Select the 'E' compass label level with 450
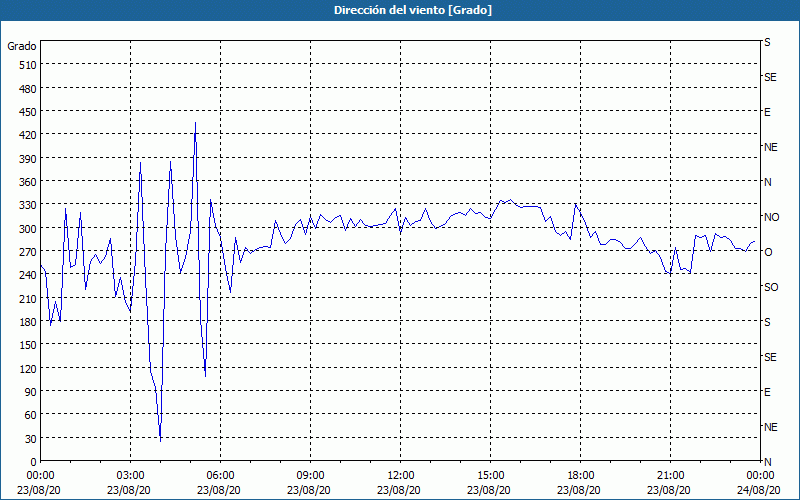The height and width of the screenshot is (500, 800). coord(767,112)
